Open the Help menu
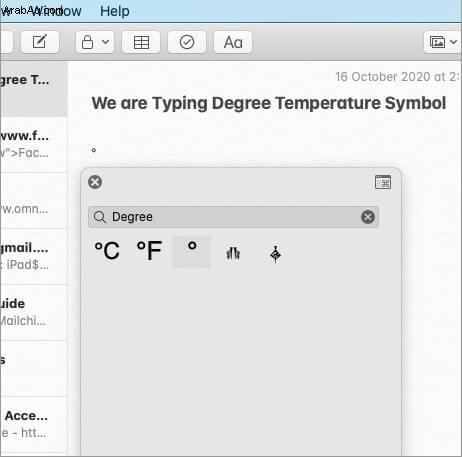Screen dimensions: 462x457 pyautogui.click(x=115, y=11)
